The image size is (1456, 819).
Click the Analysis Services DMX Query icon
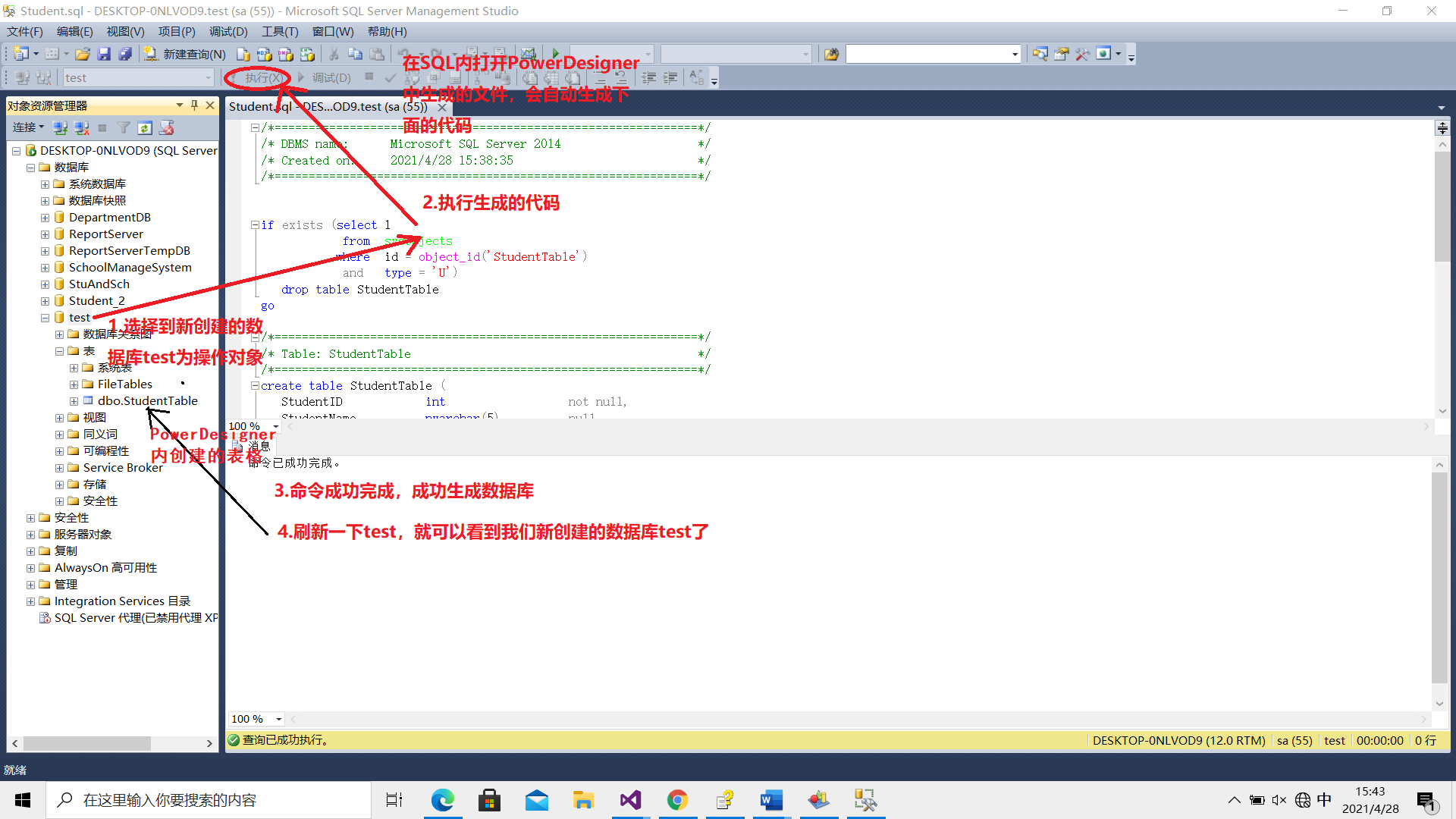point(285,54)
